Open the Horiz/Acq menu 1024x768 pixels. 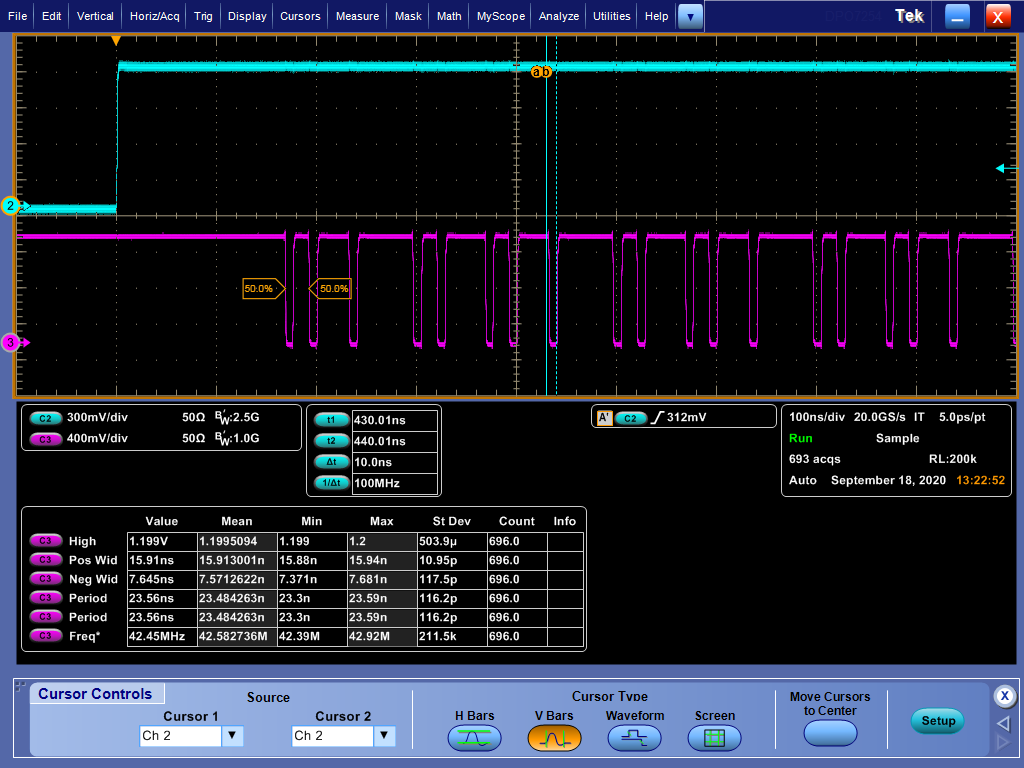[155, 16]
